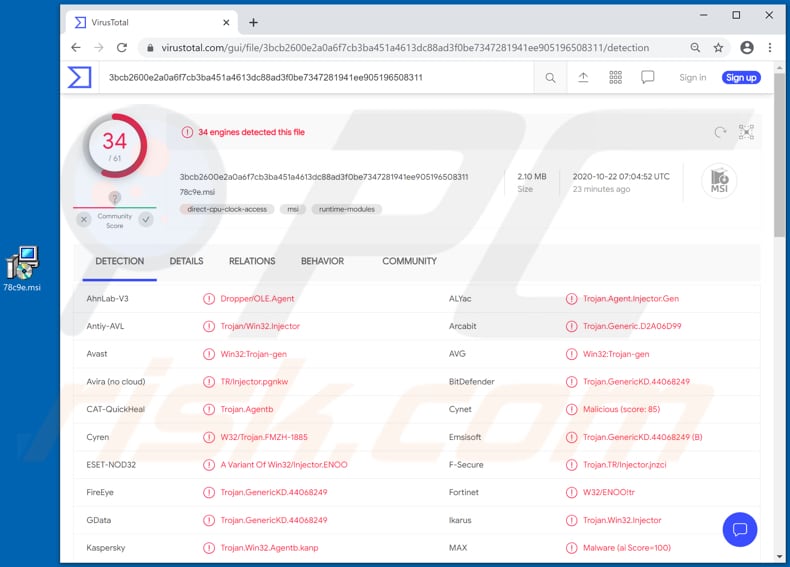
Task: Click the reanalyze refresh icon
Action: (720, 132)
